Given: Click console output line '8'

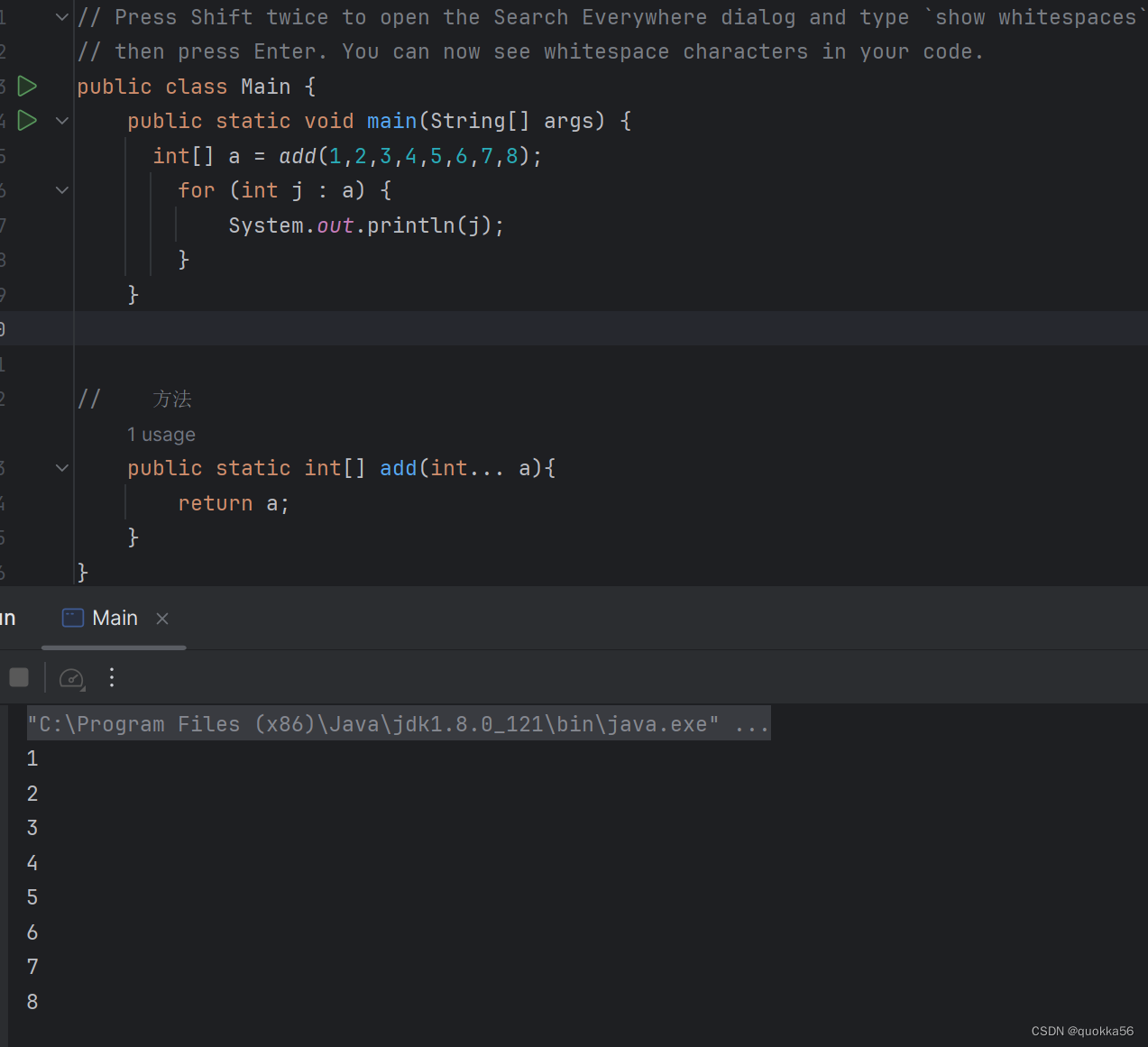Looking at the screenshot, I should pos(32,1002).
